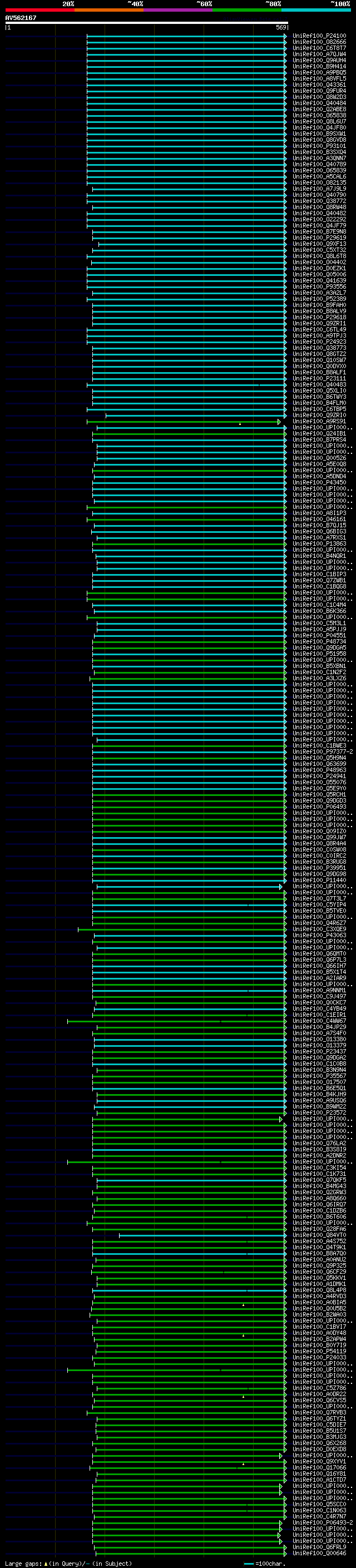Click the green ~80% identity legend segment
This screenshot has height=1568, width=356.
247,10
